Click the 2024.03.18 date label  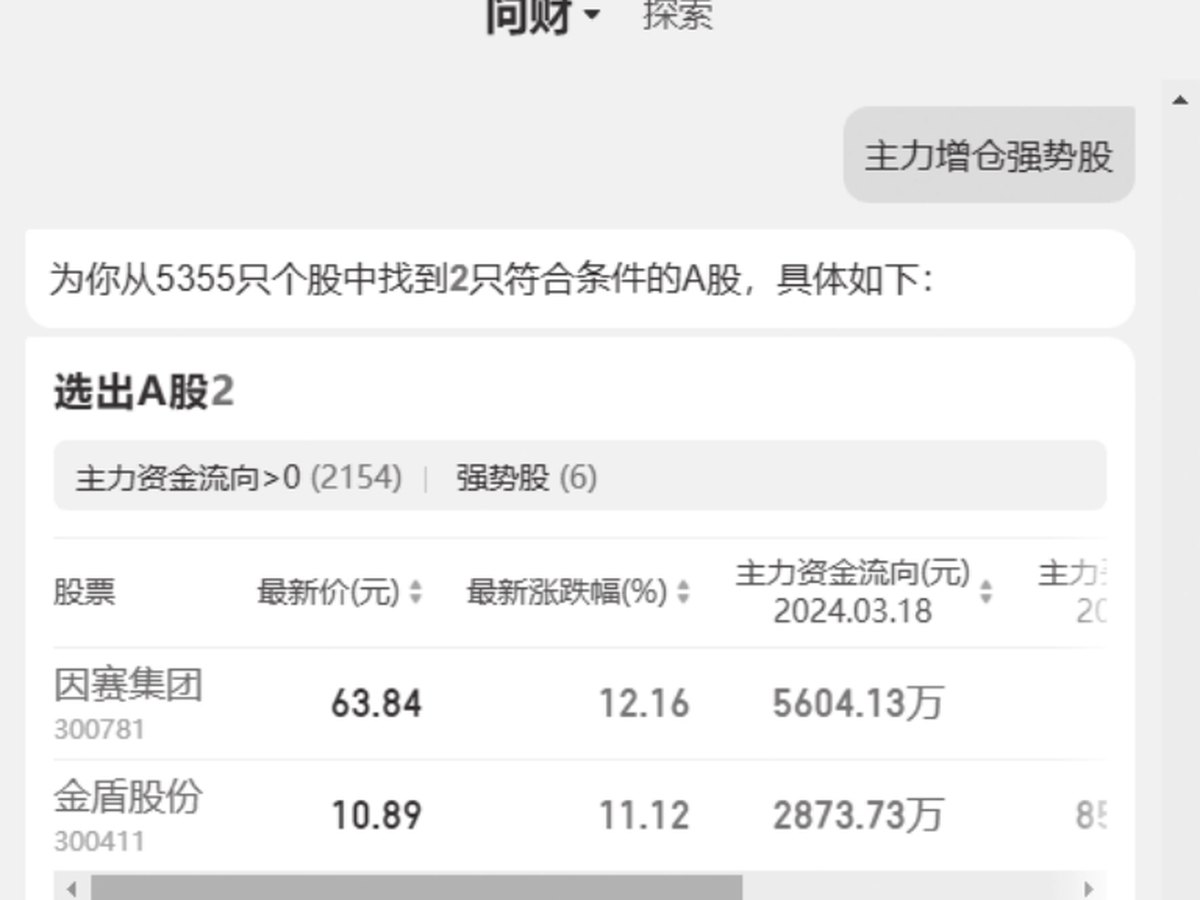point(853,611)
